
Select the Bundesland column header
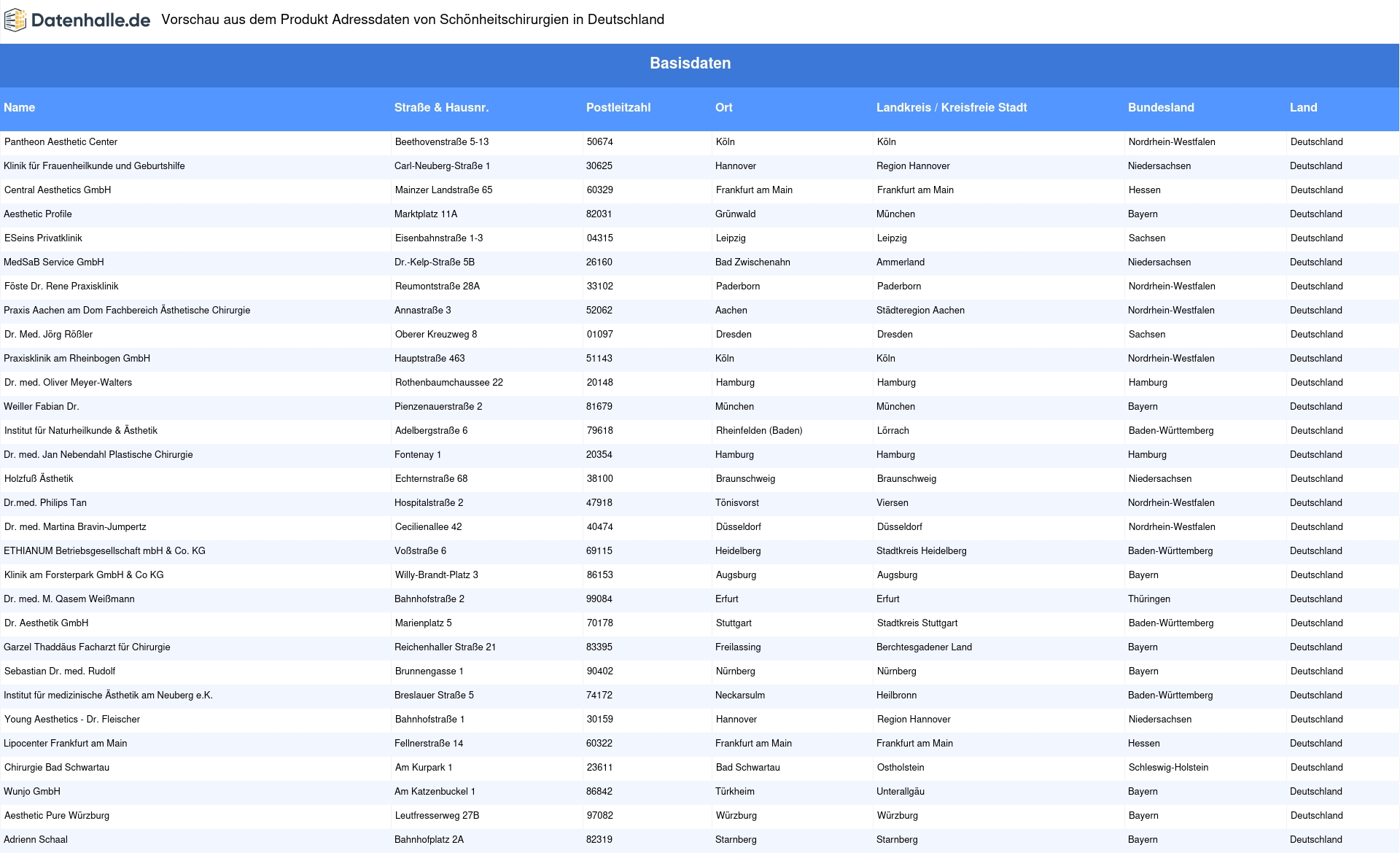[1161, 107]
